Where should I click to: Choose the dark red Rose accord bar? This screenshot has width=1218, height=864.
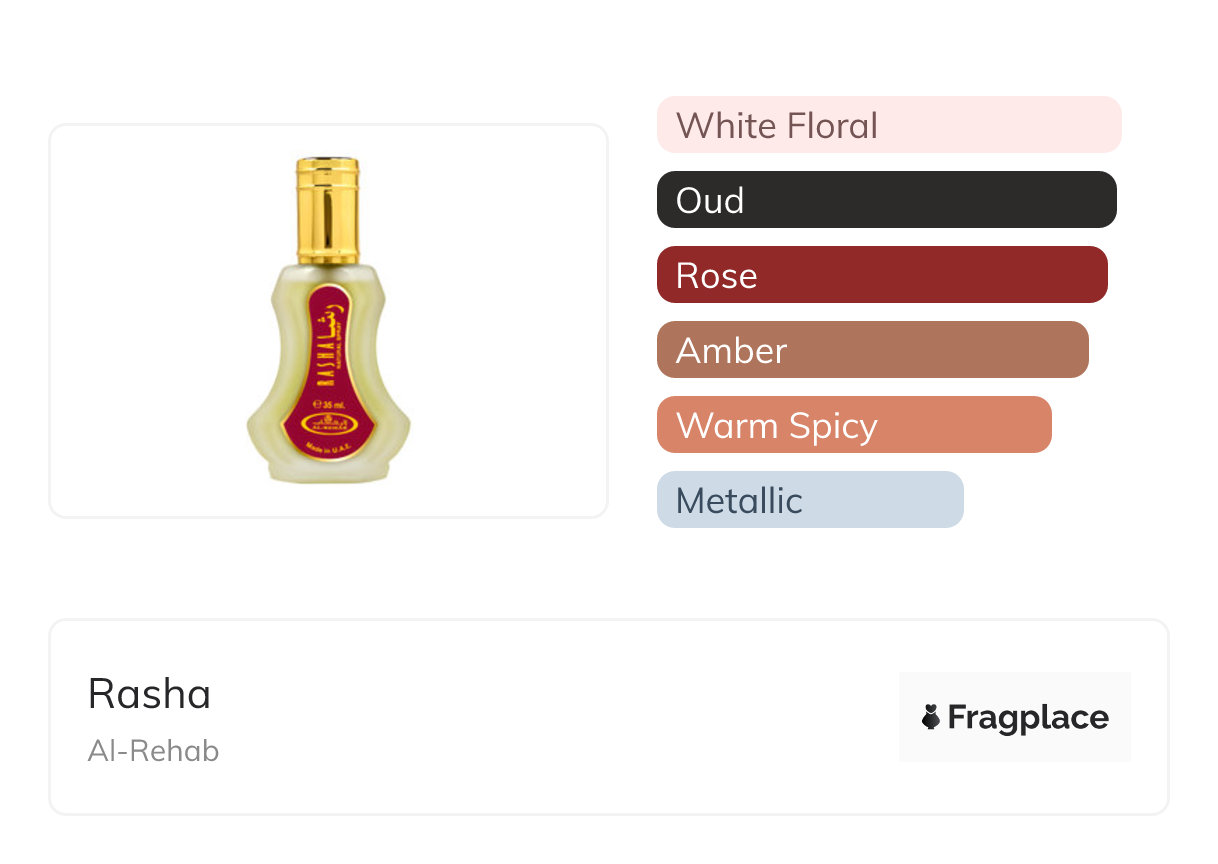[881, 275]
